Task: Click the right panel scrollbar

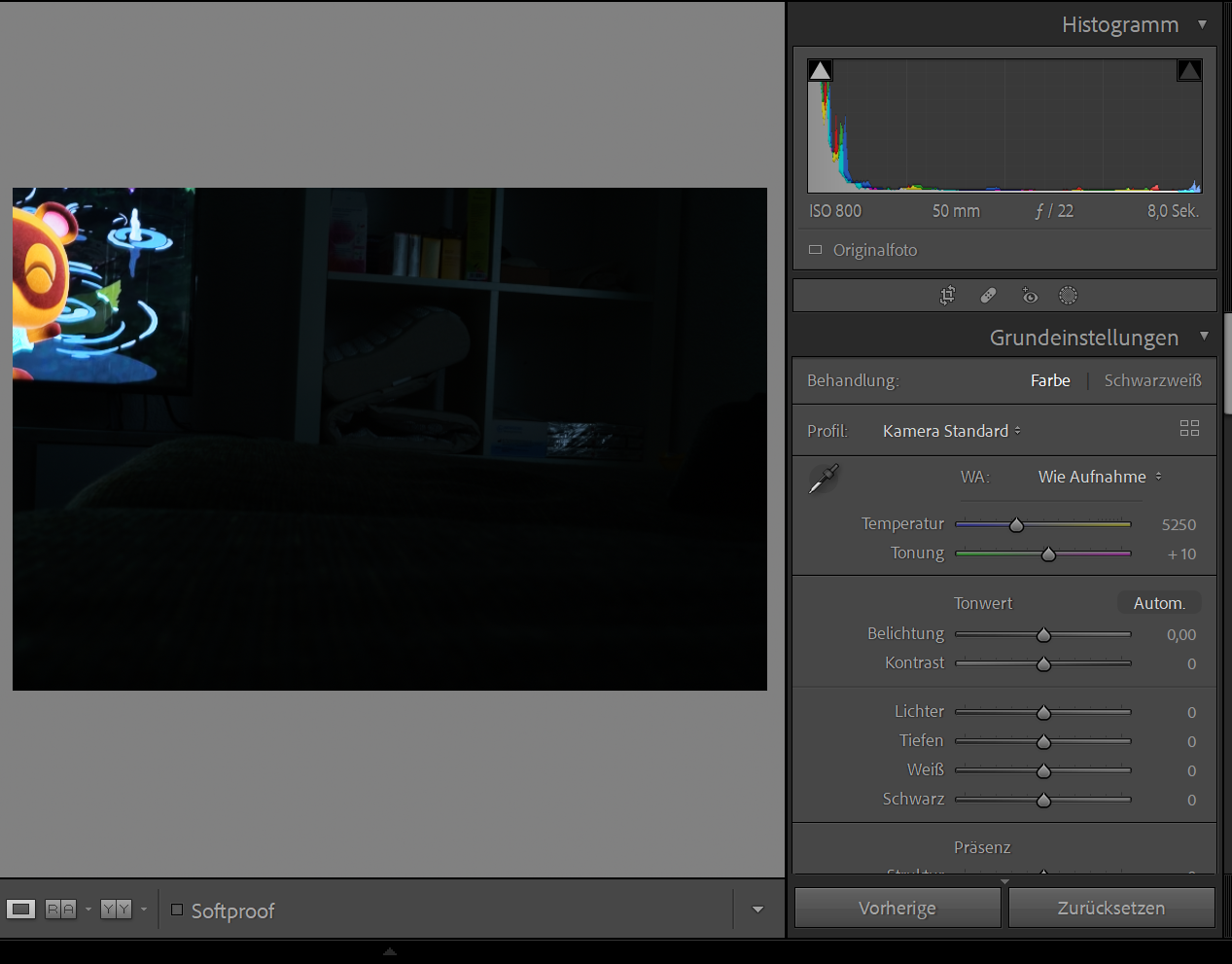Action: pyautogui.click(x=1228, y=364)
